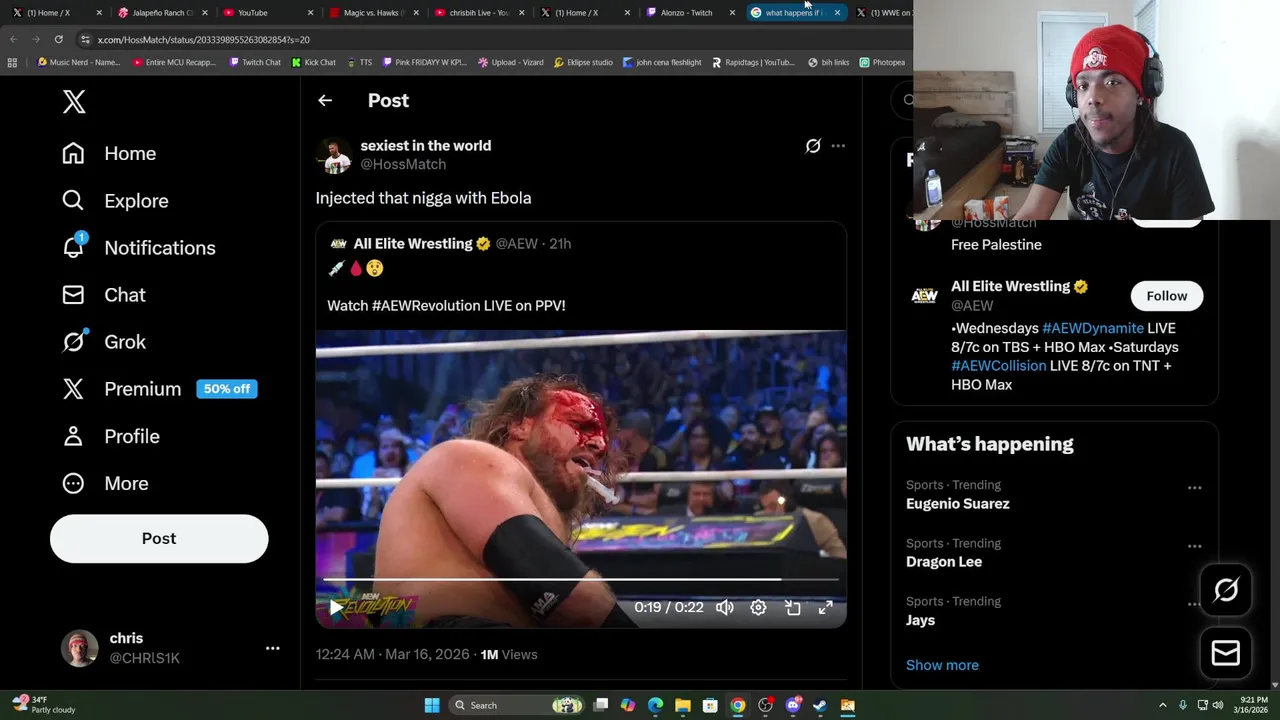Click the browser back arrow

14,39
